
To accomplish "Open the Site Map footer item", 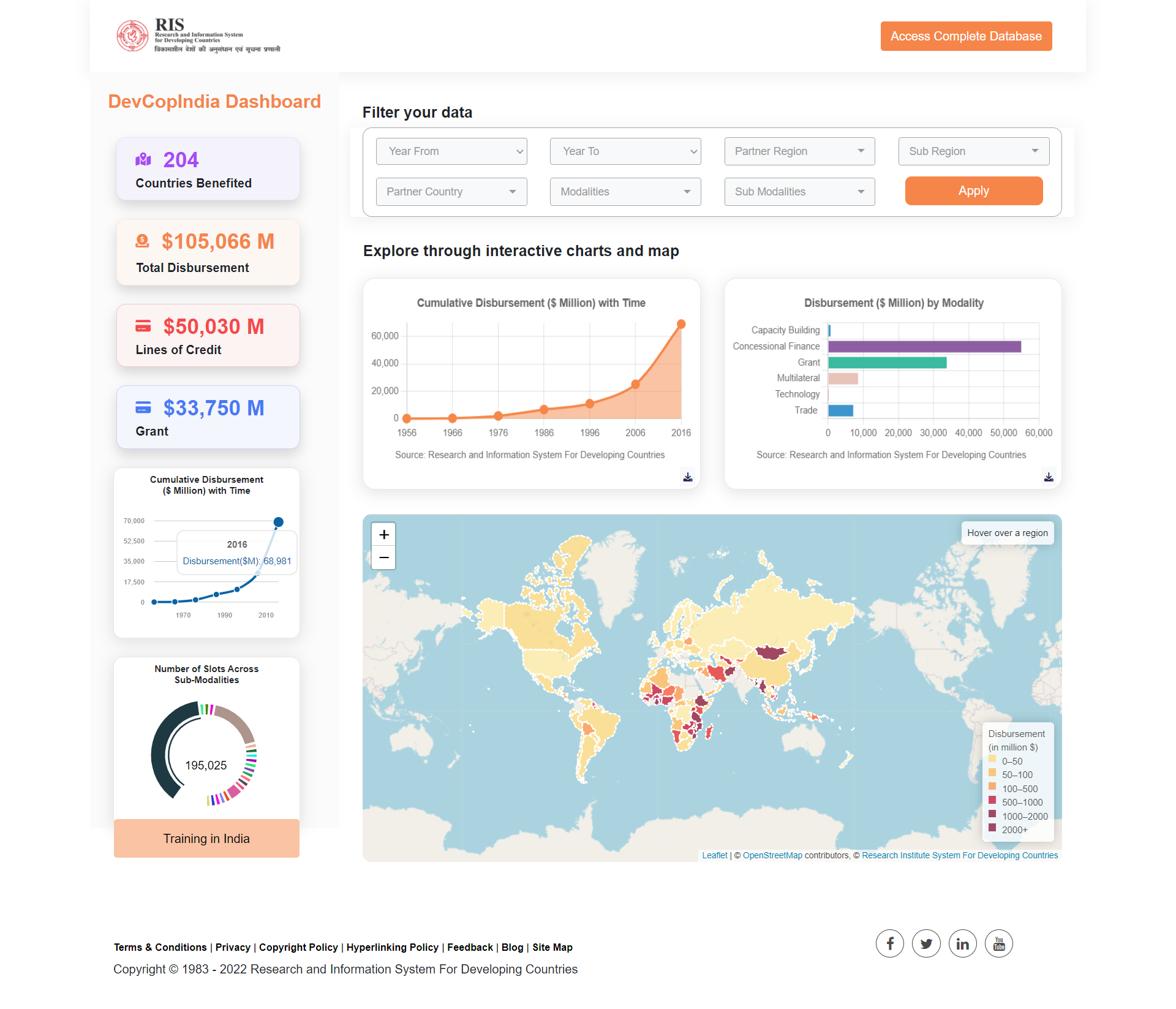I will point(552,947).
